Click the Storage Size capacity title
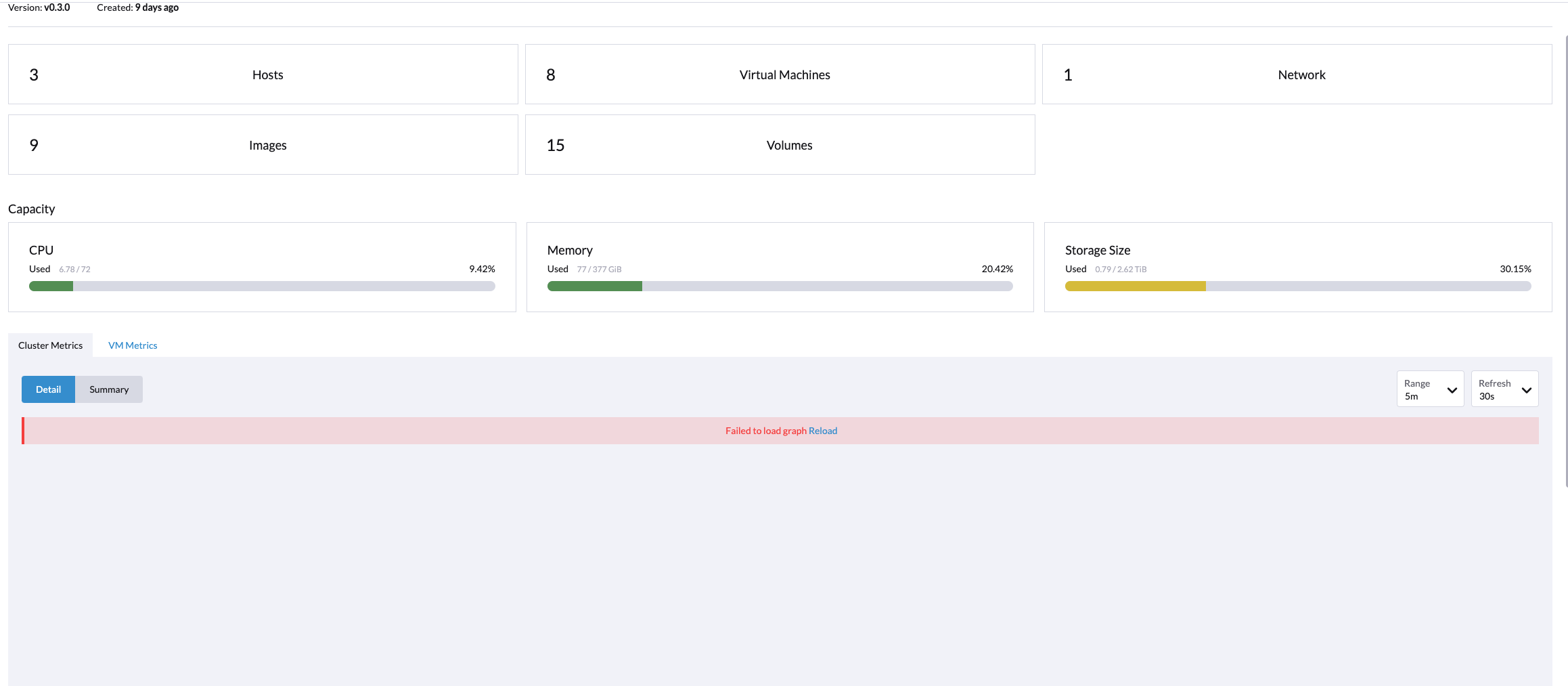Screen dimensions: 1568x686 pos(1098,251)
